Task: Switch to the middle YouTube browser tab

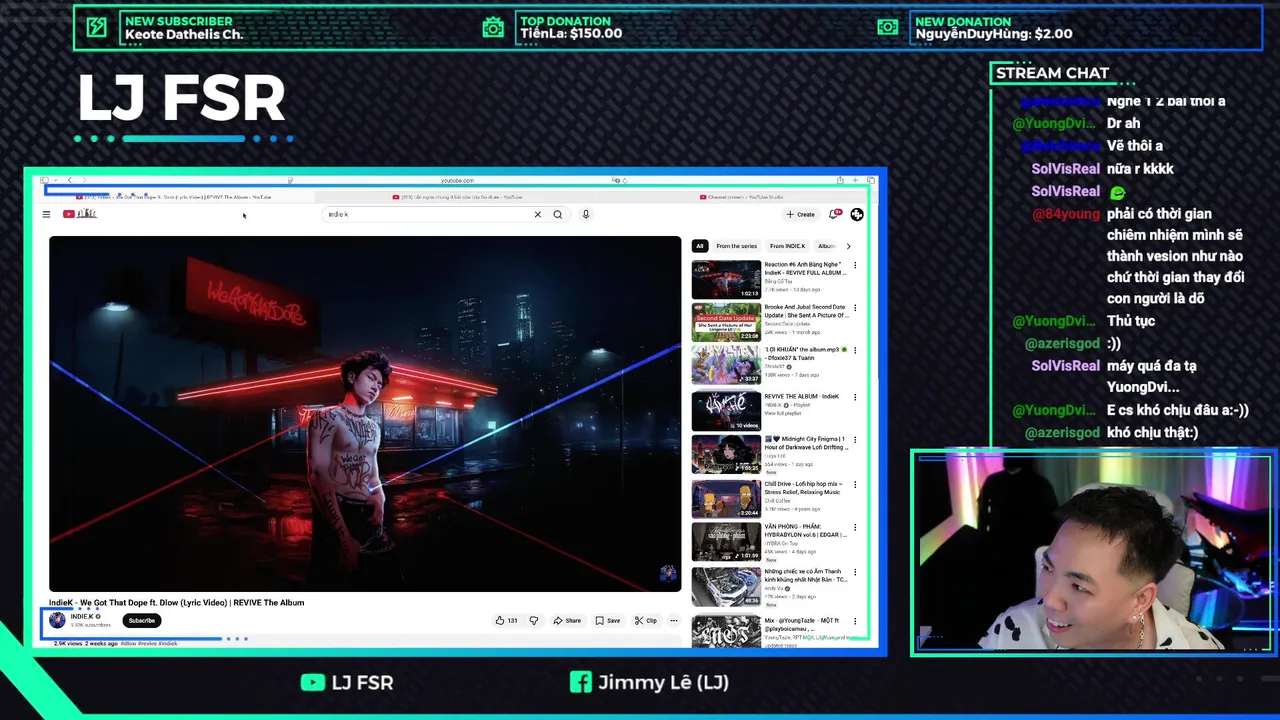Action: (455, 197)
